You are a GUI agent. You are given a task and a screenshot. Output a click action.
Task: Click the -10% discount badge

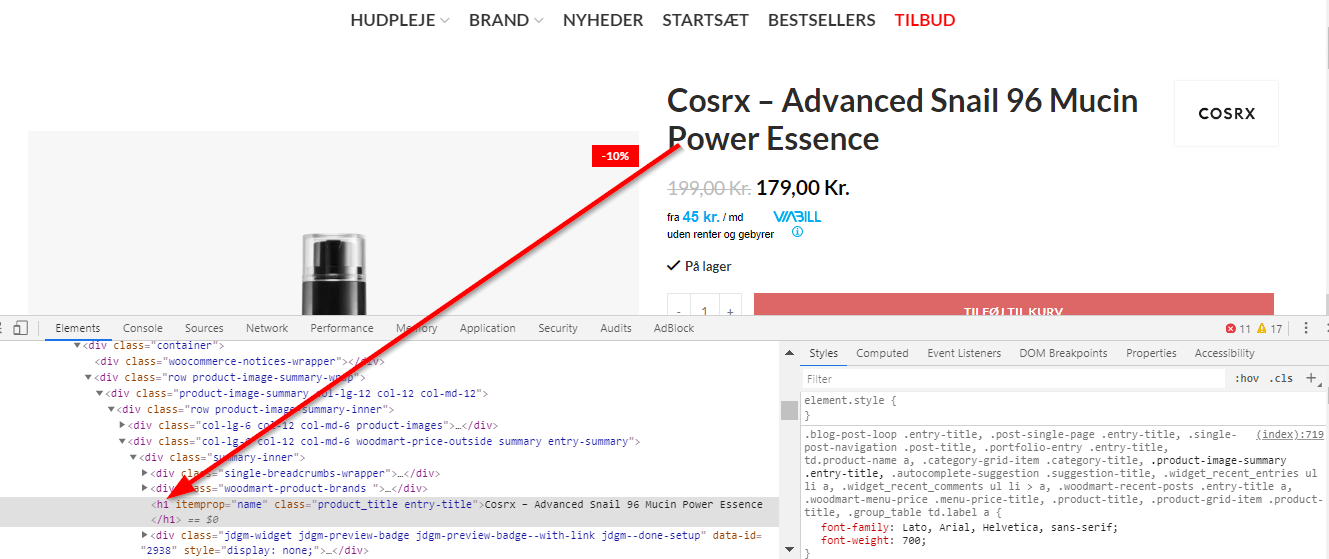[x=615, y=156]
